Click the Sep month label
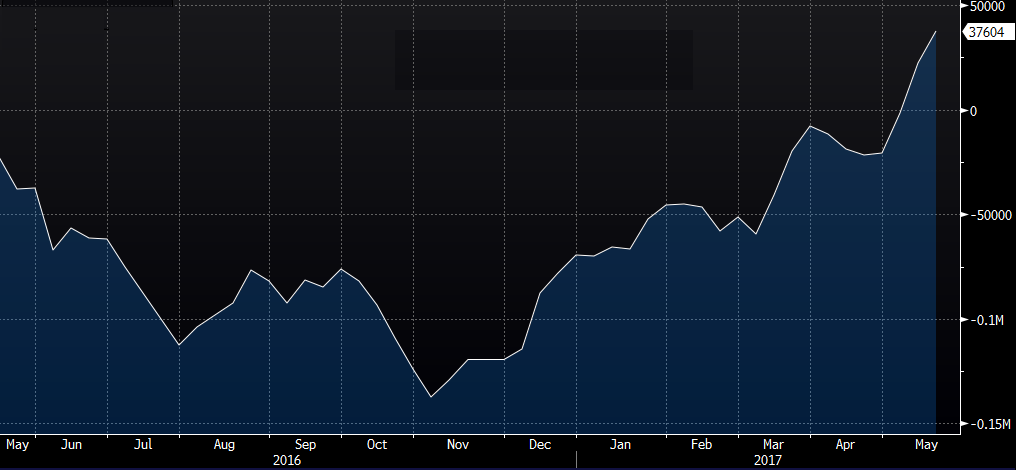 (305, 445)
